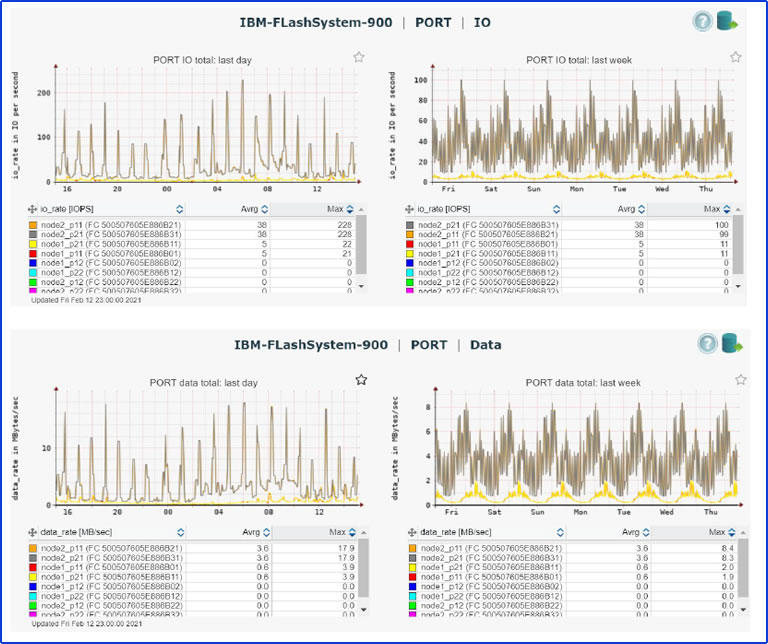Open help icon in PORT IO header
This screenshot has width=768, height=644.
coord(702,22)
